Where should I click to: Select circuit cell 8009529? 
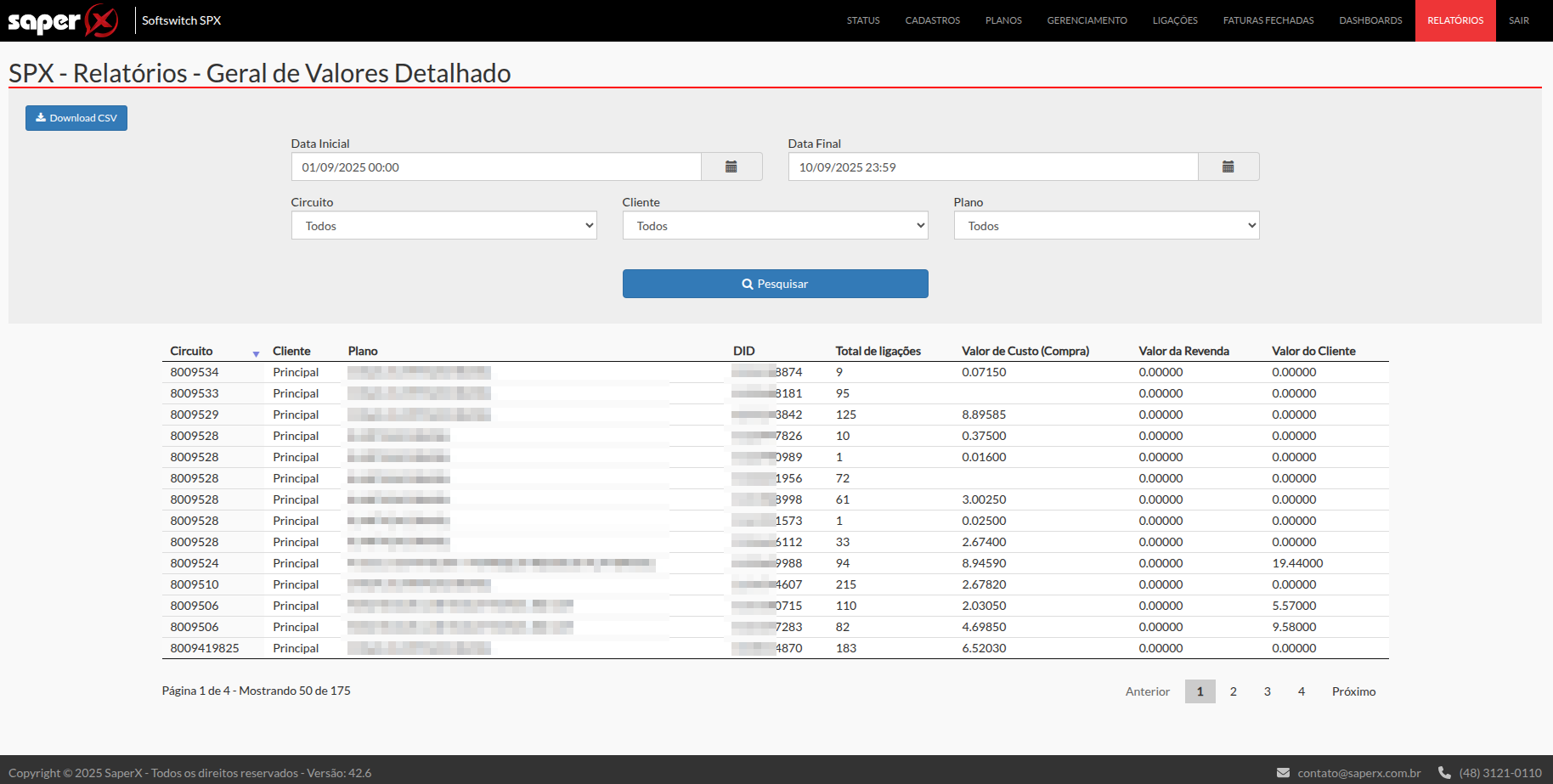click(x=195, y=415)
